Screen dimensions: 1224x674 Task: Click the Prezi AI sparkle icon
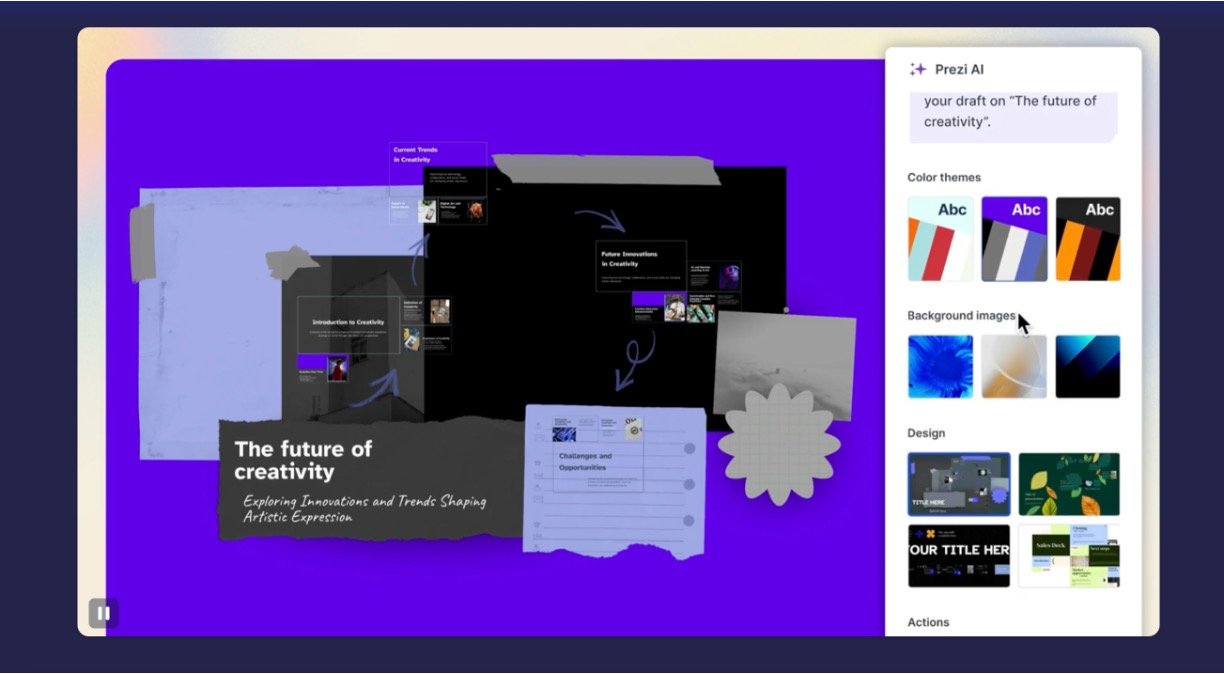918,69
